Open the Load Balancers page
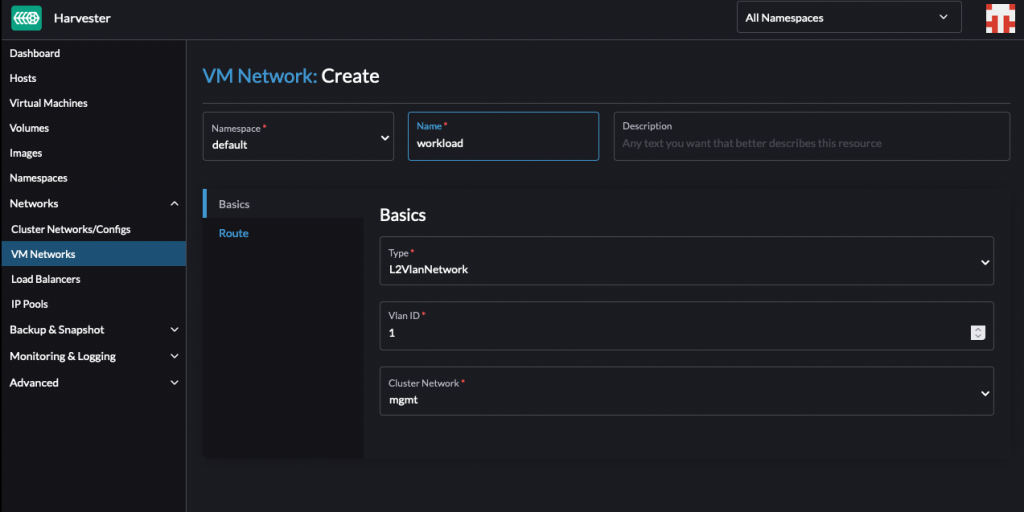Screen dimensions: 1024x512 46,279
